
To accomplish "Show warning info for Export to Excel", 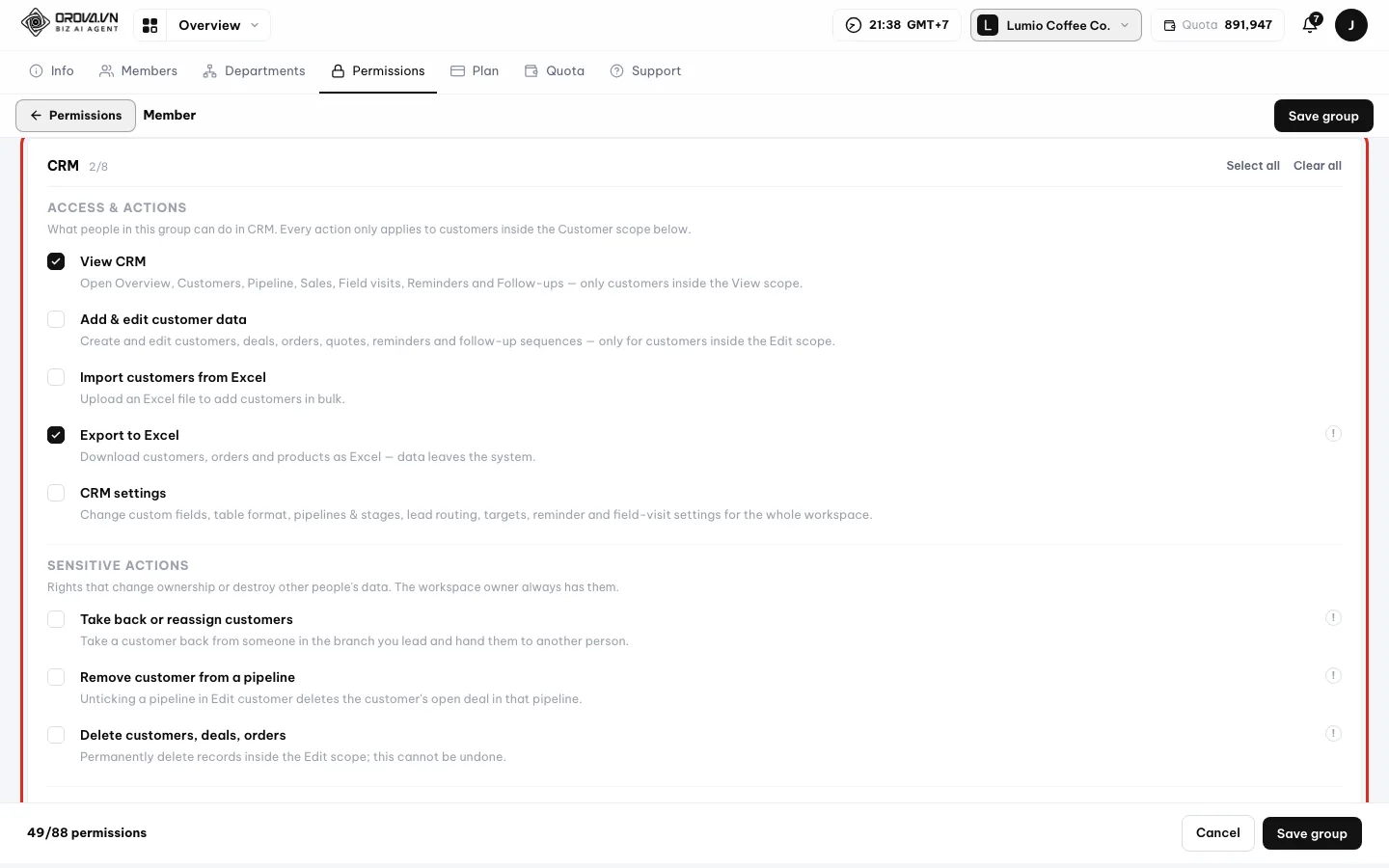I will [x=1333, y=434].
